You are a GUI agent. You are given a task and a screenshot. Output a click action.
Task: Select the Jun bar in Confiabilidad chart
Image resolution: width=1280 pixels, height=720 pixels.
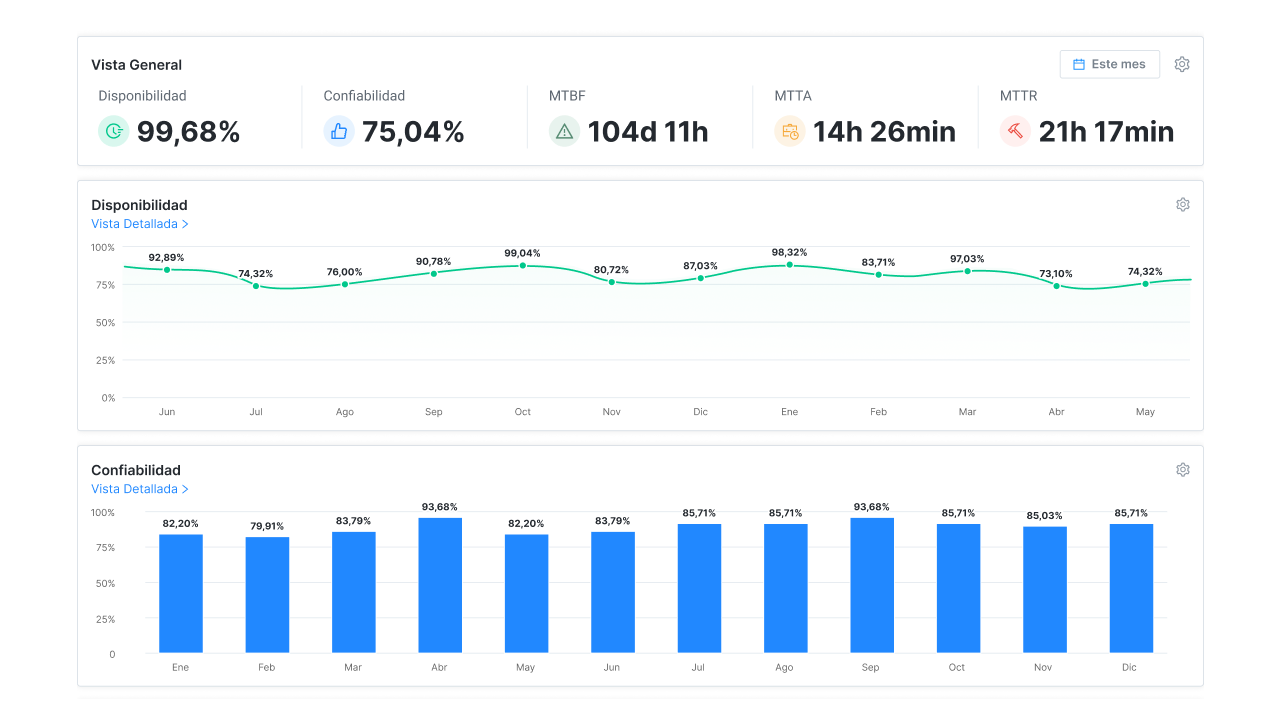coord(613,593)
